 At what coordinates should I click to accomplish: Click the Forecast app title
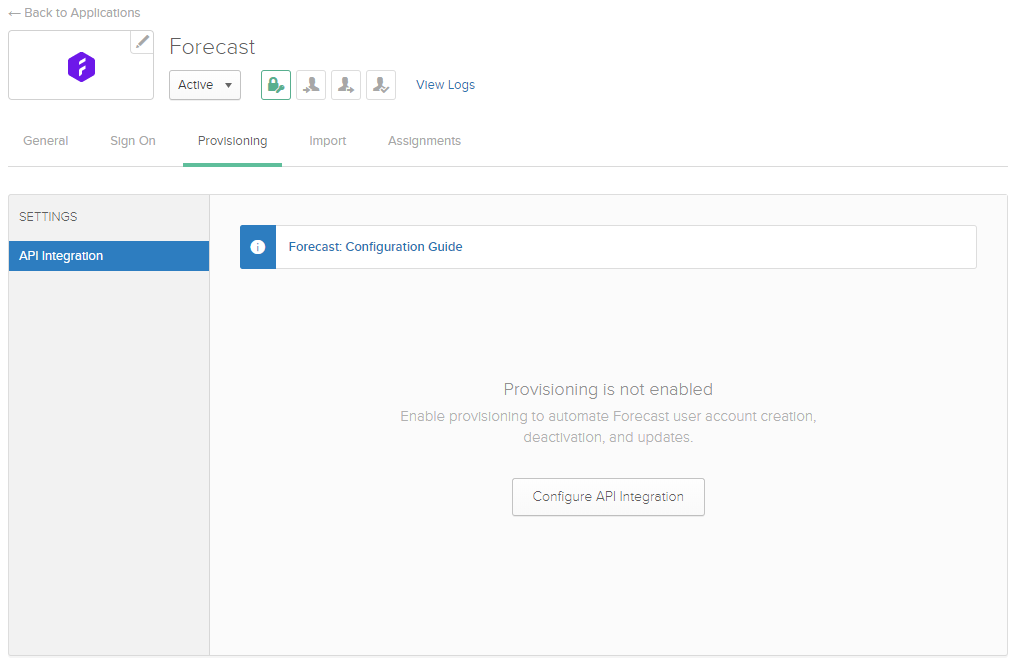(x=212, y=47)
